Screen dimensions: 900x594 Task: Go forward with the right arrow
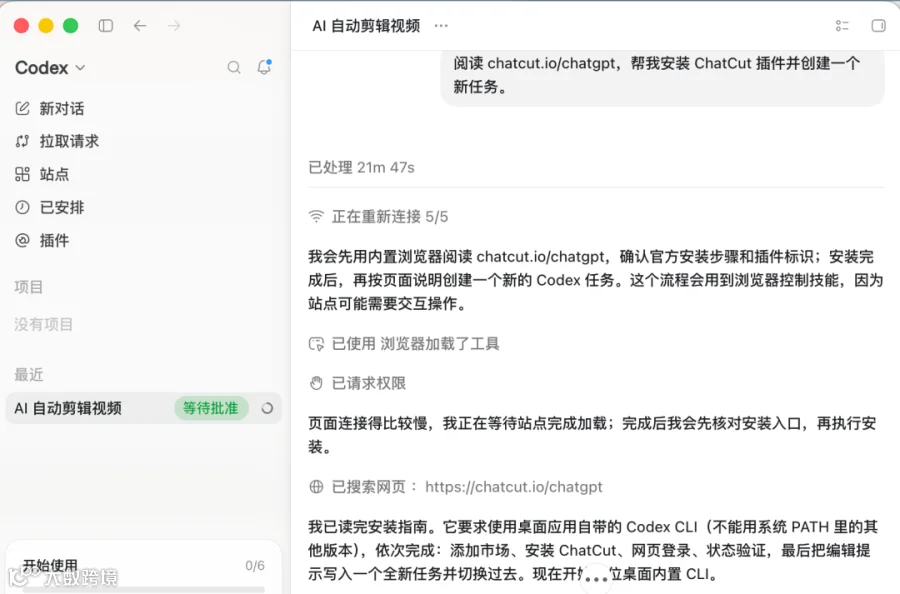tap(174, 26)
